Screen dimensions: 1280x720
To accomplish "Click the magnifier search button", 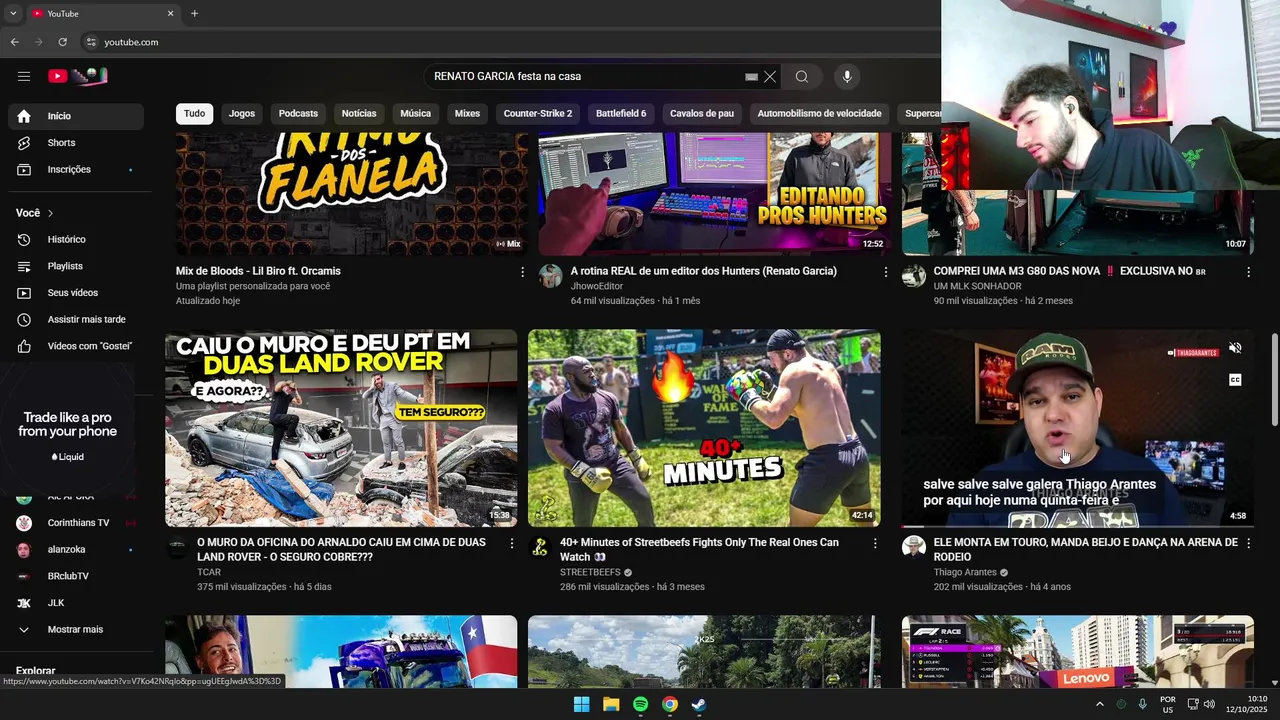I will [802, 76].
